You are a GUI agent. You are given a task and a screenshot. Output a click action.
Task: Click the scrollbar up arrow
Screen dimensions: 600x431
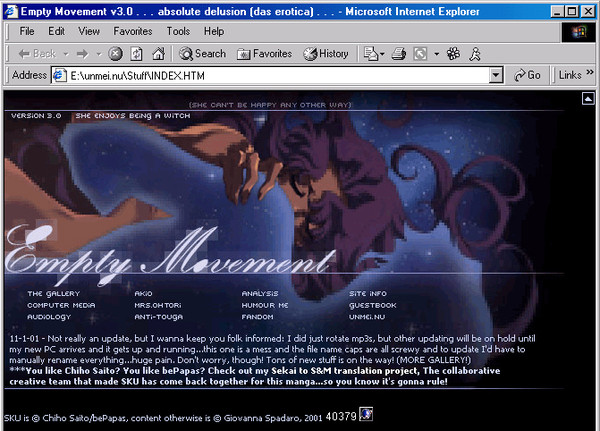coord(588,98)
